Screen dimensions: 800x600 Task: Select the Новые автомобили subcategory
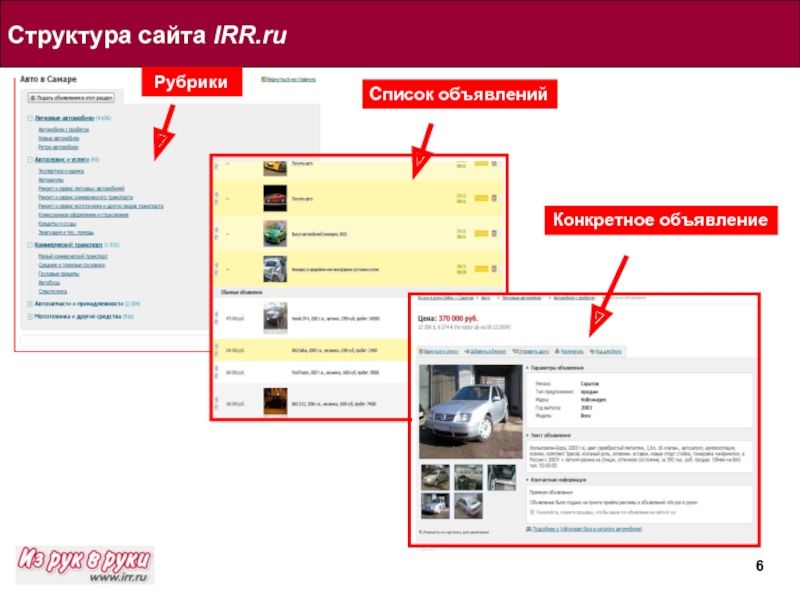click(59, 138)
